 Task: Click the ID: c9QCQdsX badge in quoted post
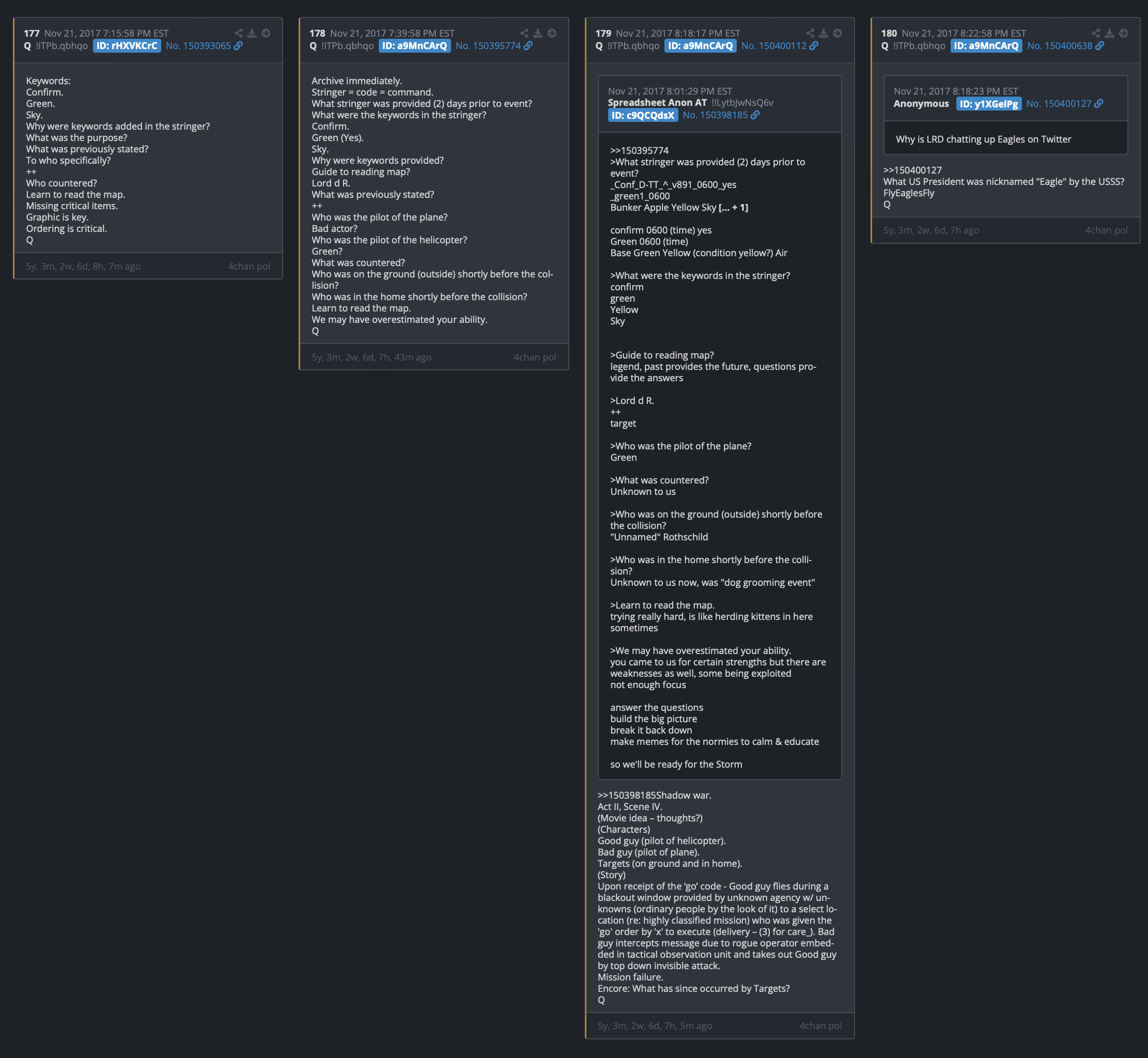(x=642, y=115)
